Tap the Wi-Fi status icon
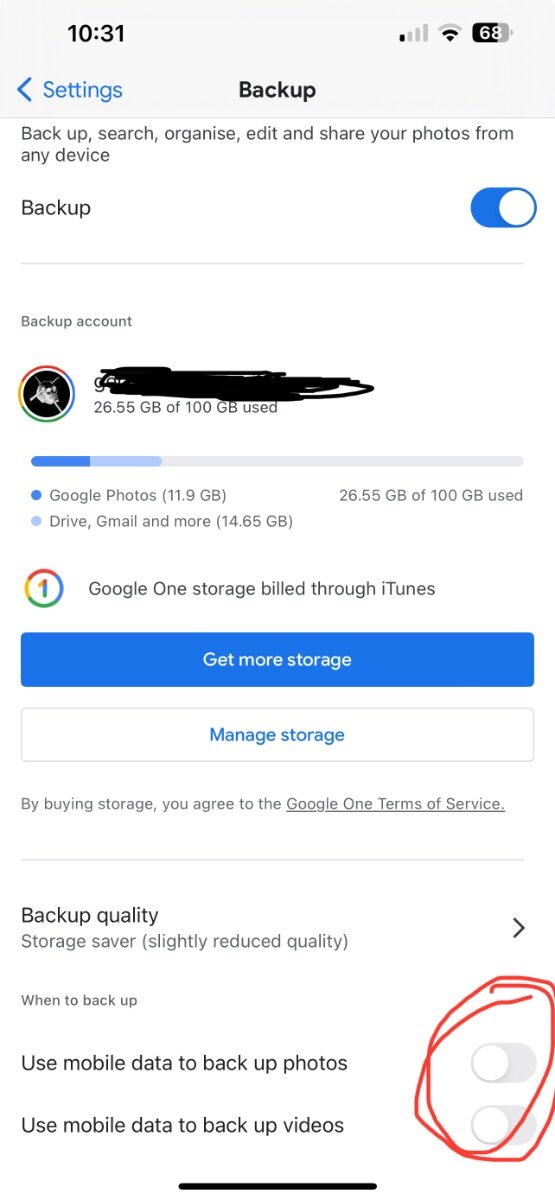 pyautogui.click(x=450, y=34)
